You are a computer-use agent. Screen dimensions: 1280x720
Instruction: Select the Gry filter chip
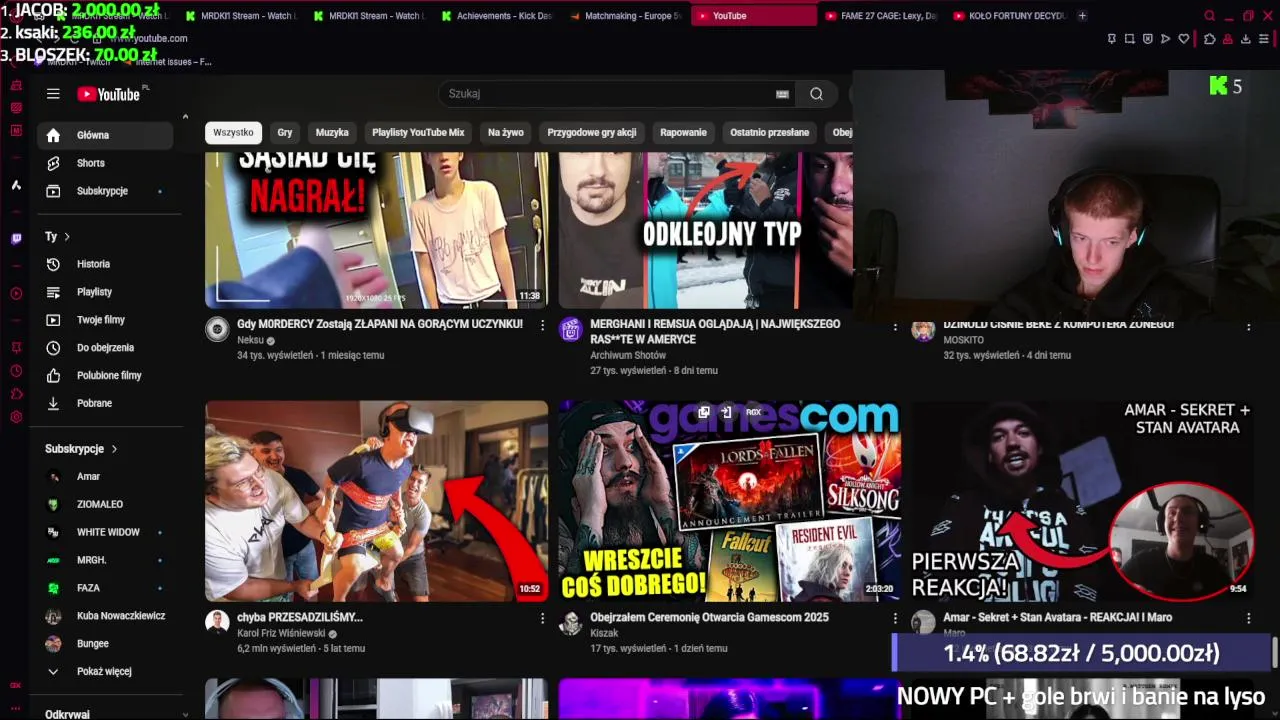click(x=285, y=132)
